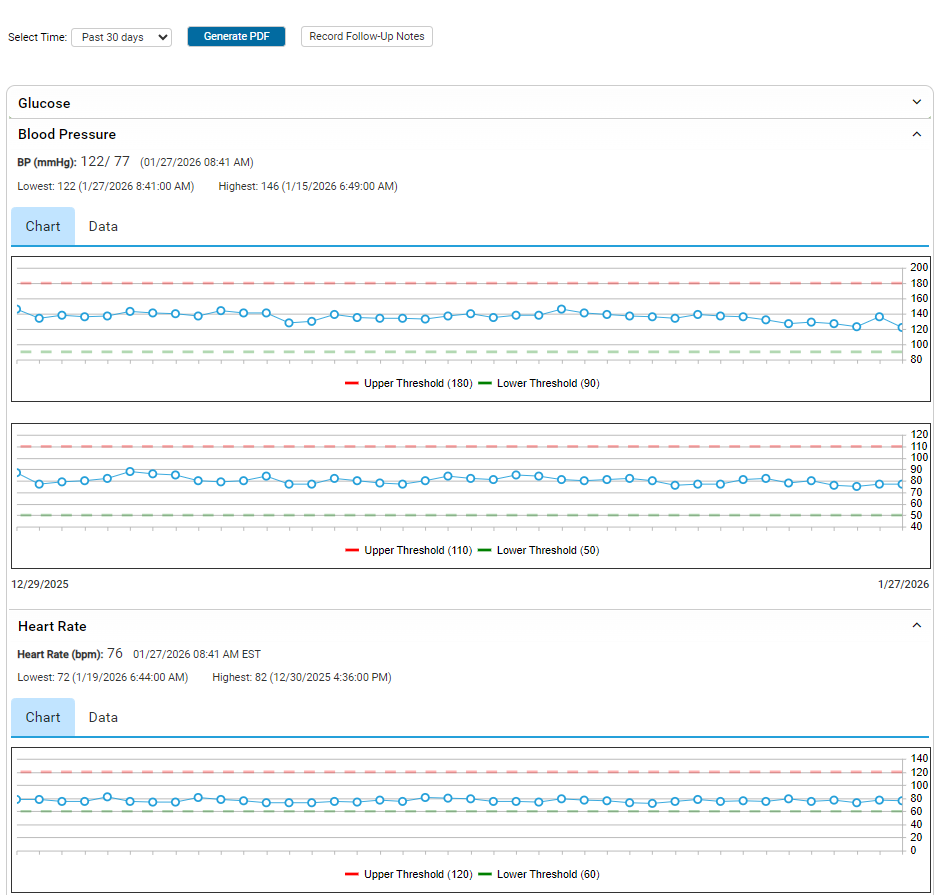Screen dimensions: 937x895
Task: Collapse the Heart Rate section chevron
Action: pos(917,624)
